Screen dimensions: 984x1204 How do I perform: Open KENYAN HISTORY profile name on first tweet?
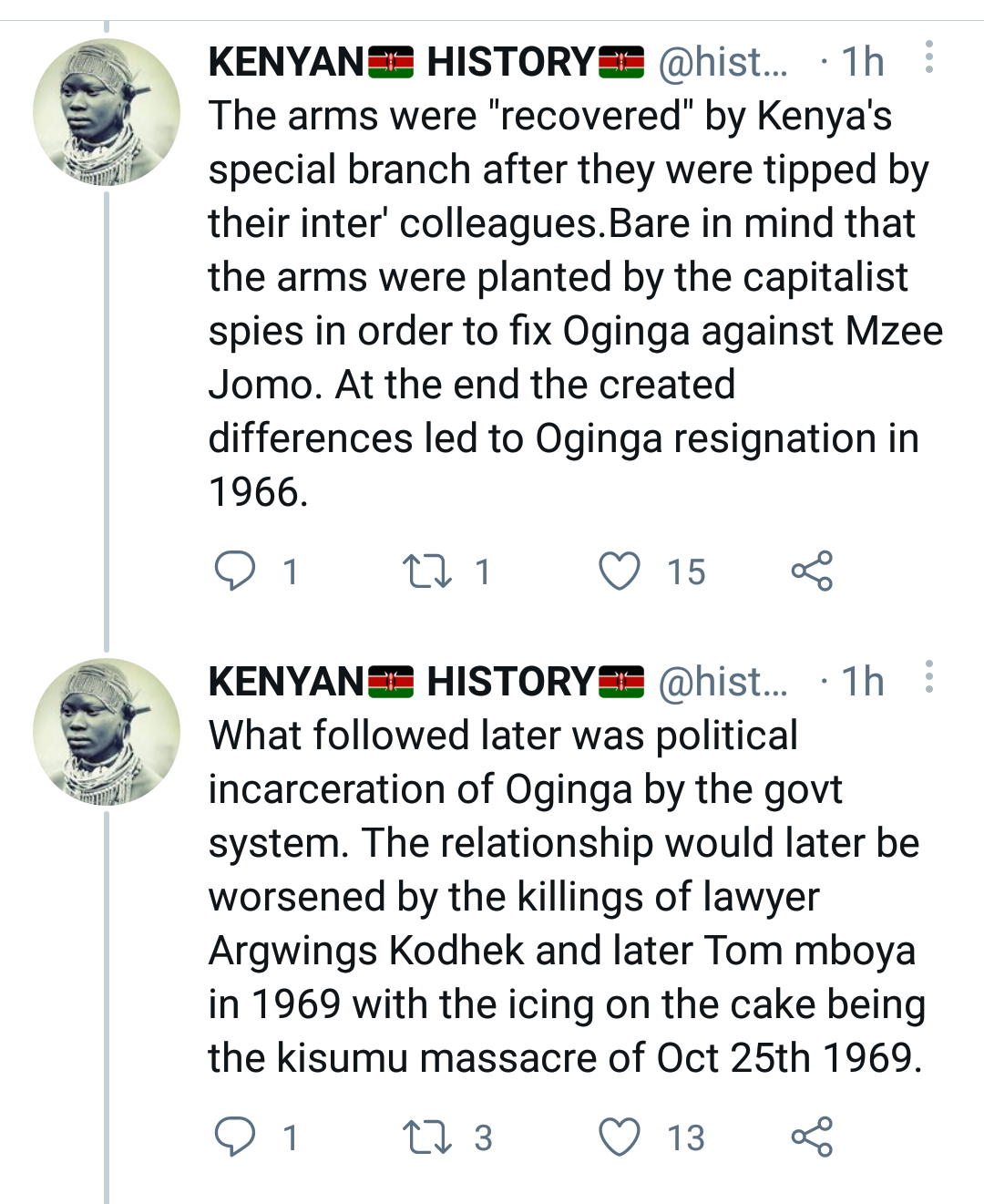point(425,62)
